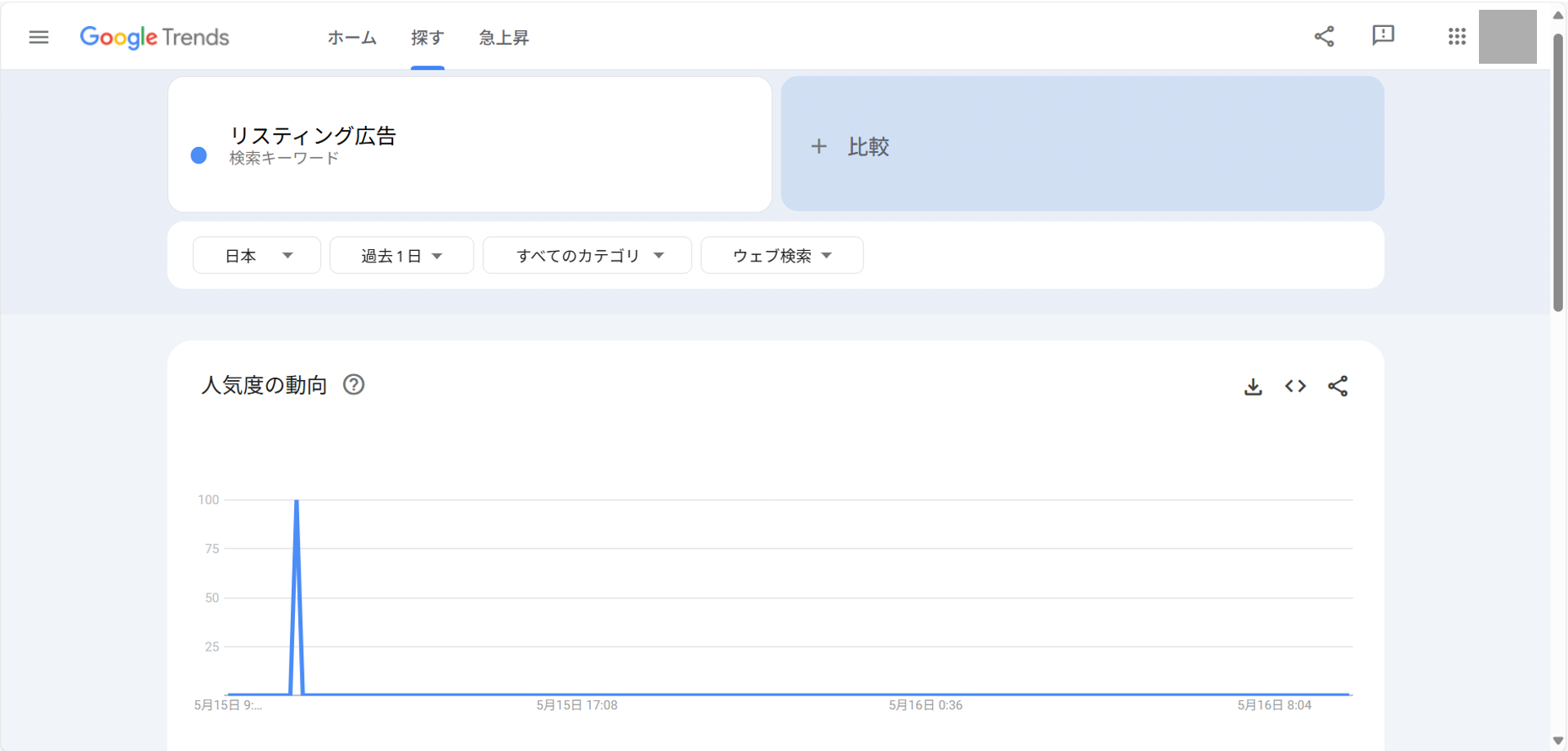The height and width of the screenshot is (751, 1568).
Task: Click the 5月15日 17:08 axis label
Action: [577, 705]
